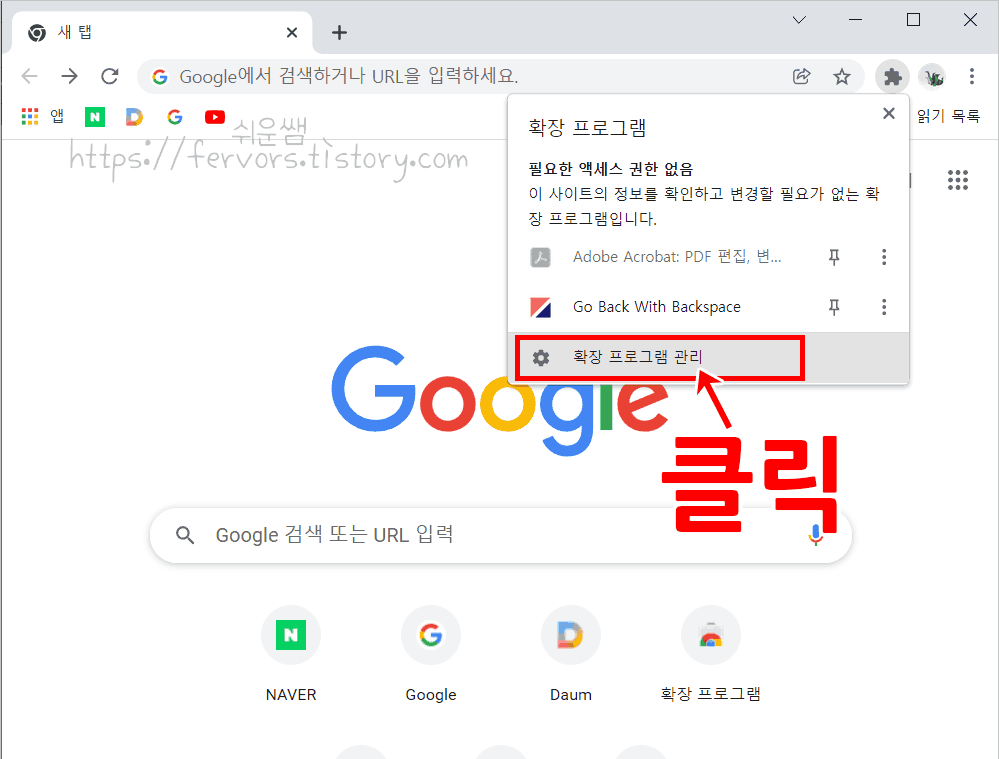Open Chrome's three-dot main menu
The height and width of the screenshot is (759, 999).
coord(972,76)
